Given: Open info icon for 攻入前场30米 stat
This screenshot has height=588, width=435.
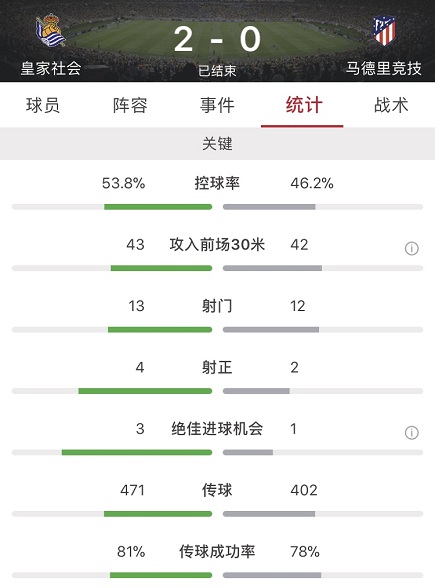Looking at the screenshot, I should [x=411, y=248].
